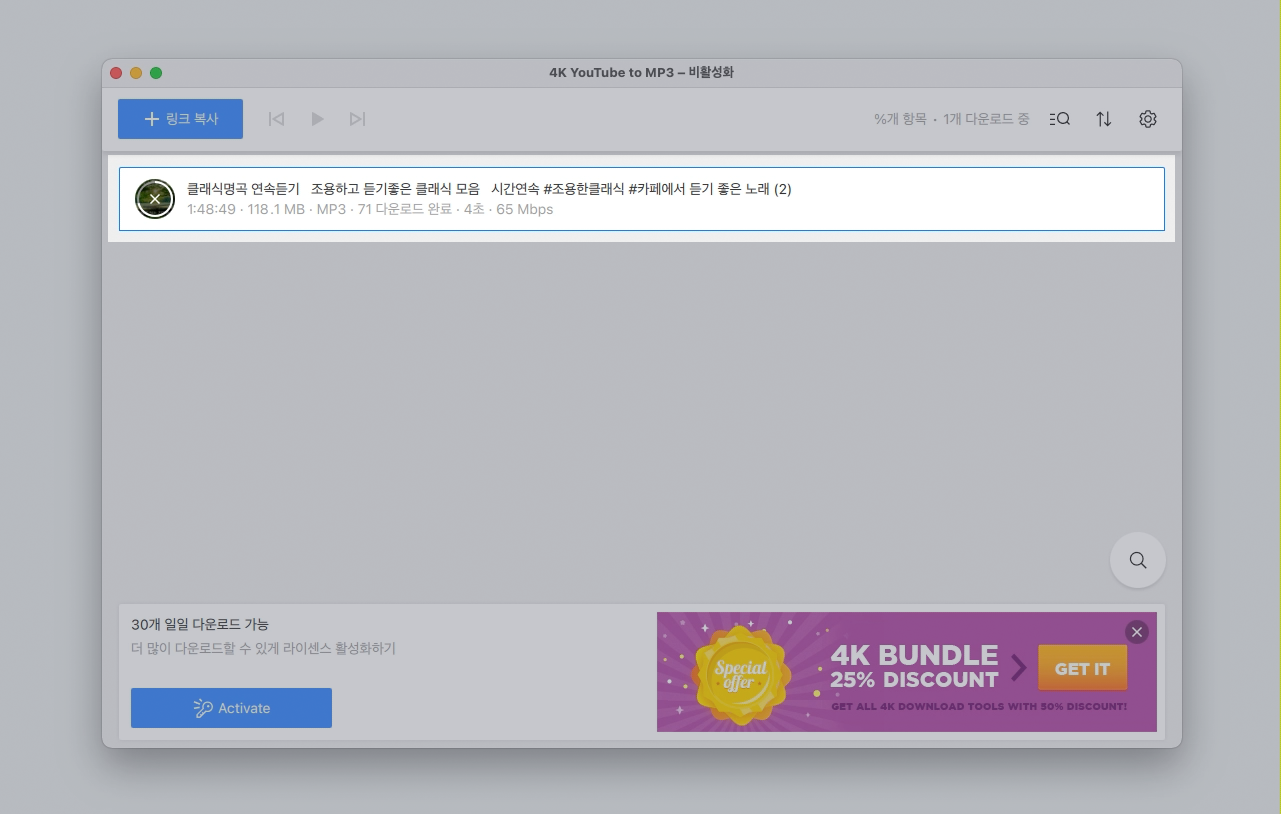Select the 클래식명곡 연속듣기 download title
The height and width of the screenshot is (814, 1281).
[x=489, y=189]
